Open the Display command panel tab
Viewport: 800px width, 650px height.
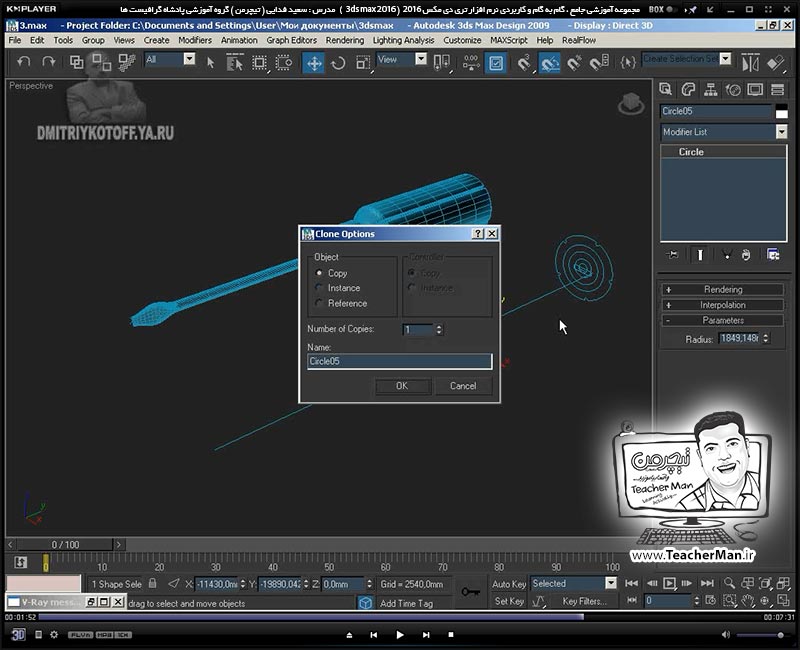pos(755,90)
